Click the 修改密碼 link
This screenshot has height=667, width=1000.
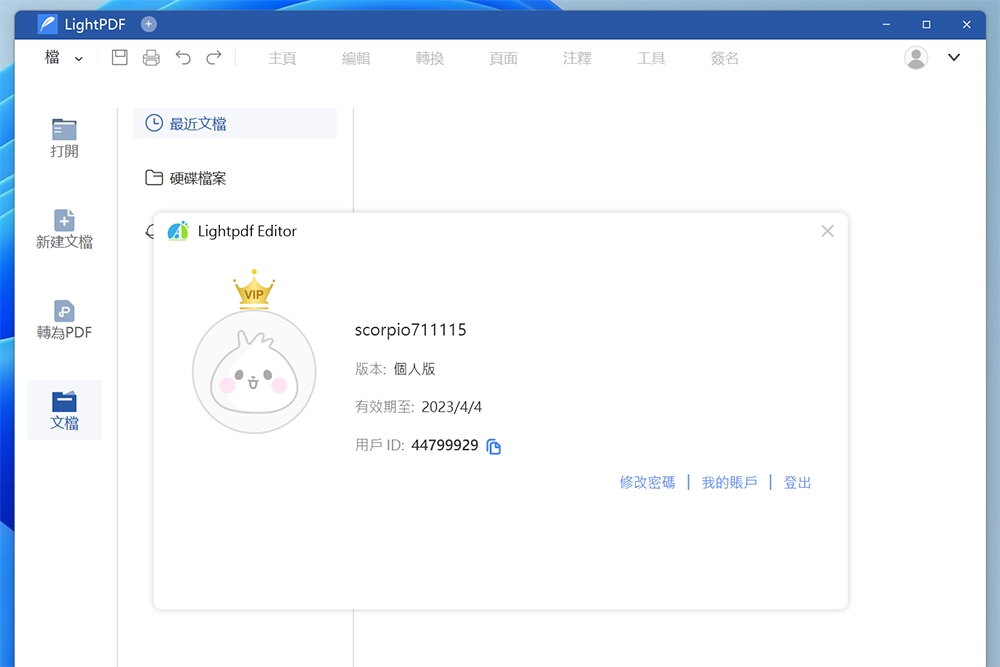pos(646,482)
